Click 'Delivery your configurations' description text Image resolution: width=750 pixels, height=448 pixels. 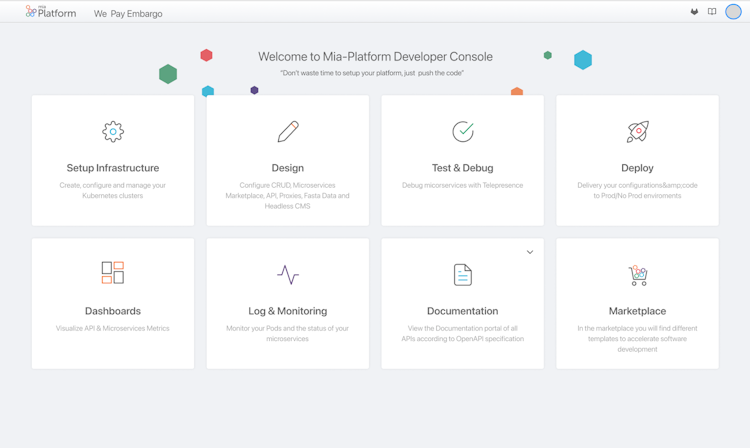pos(637,190)
